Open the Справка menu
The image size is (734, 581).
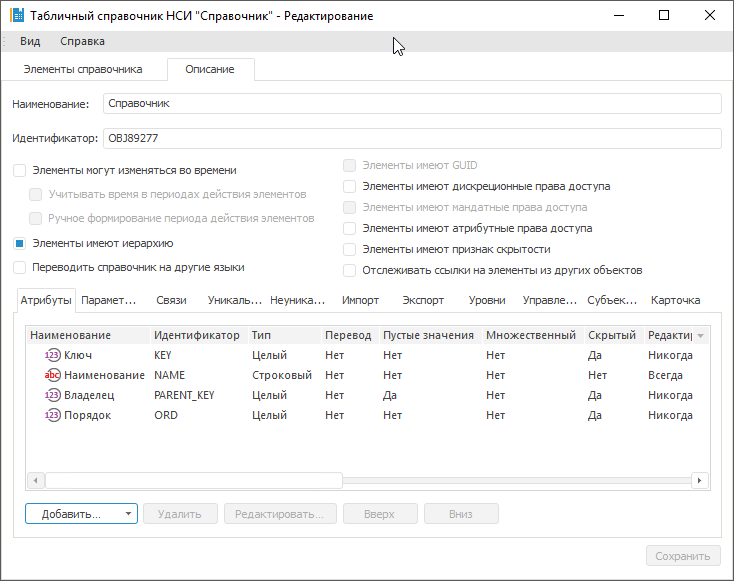coord(82,41)
